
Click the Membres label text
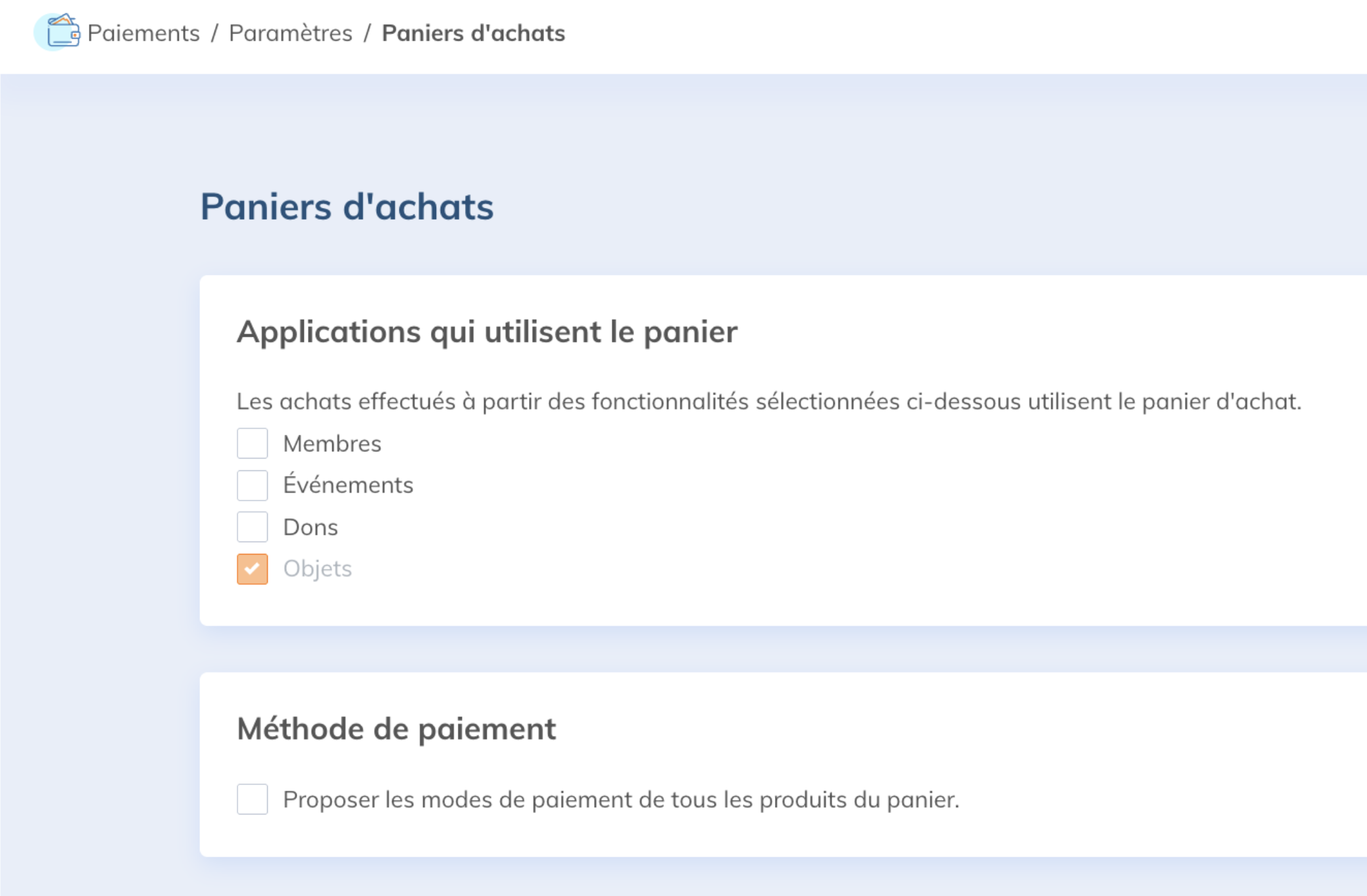[x=332, y=444]
